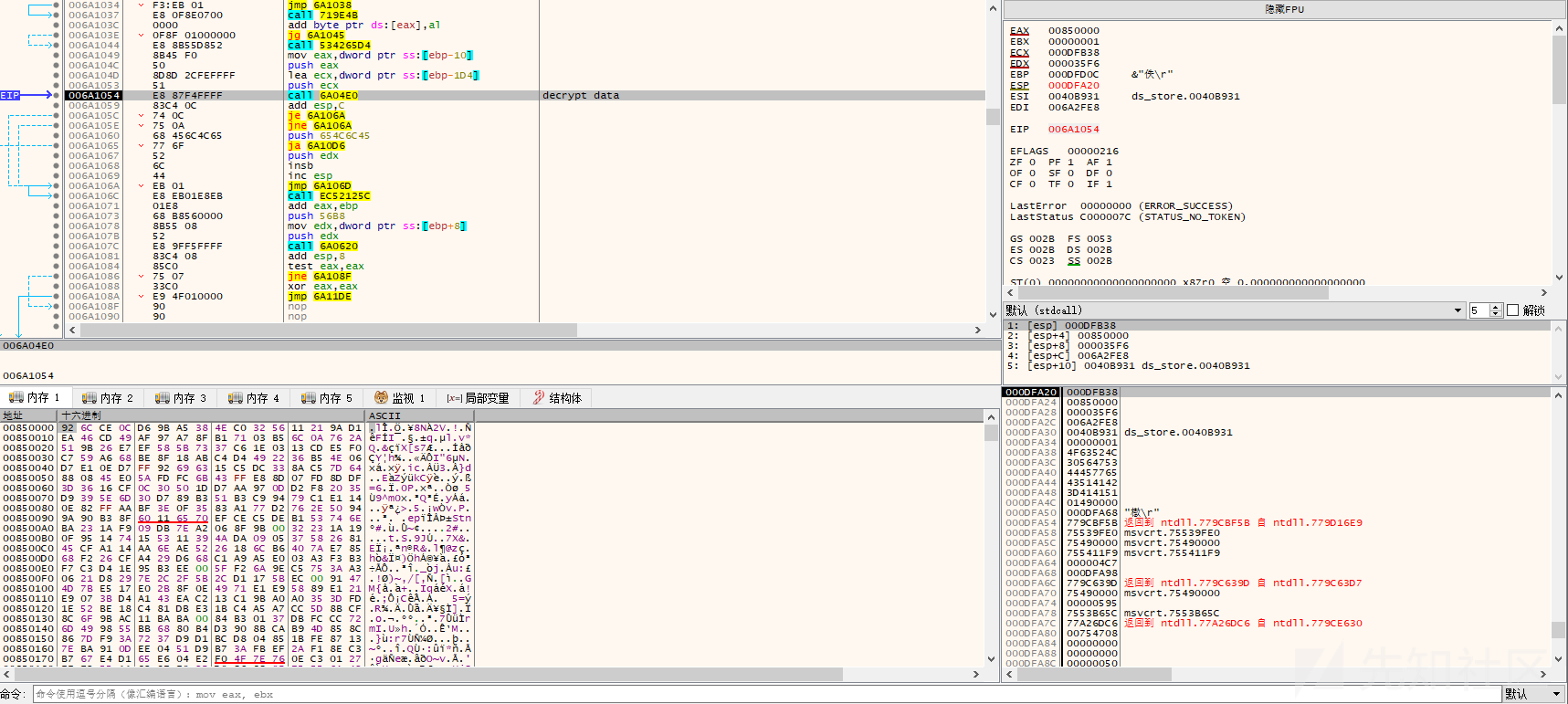Focus the 命令 command input field
Viewport: 1568px width, 704px height.
pos(765,694)
